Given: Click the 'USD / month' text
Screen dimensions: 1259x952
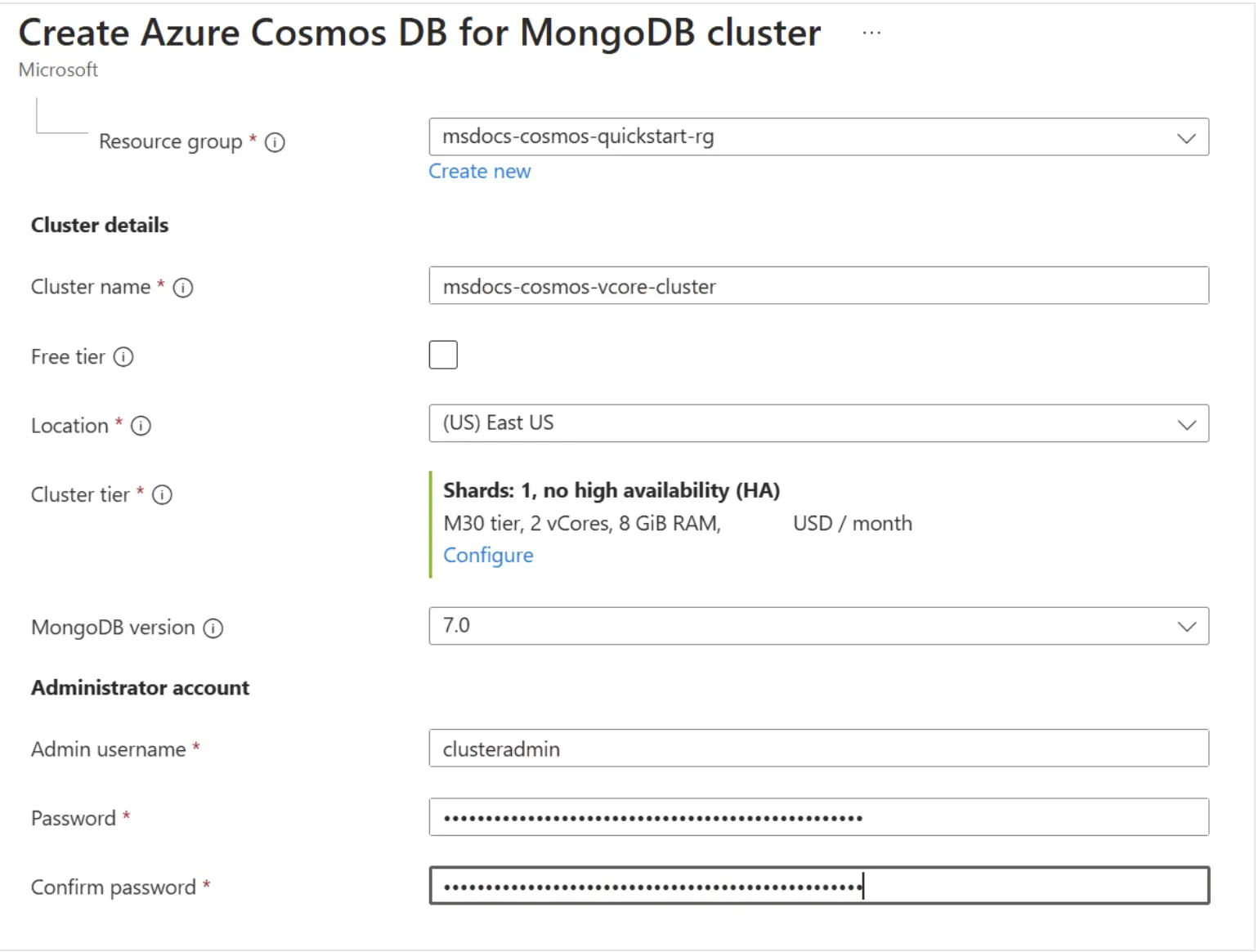Looking at the screenshot, I should coord(853,524).
